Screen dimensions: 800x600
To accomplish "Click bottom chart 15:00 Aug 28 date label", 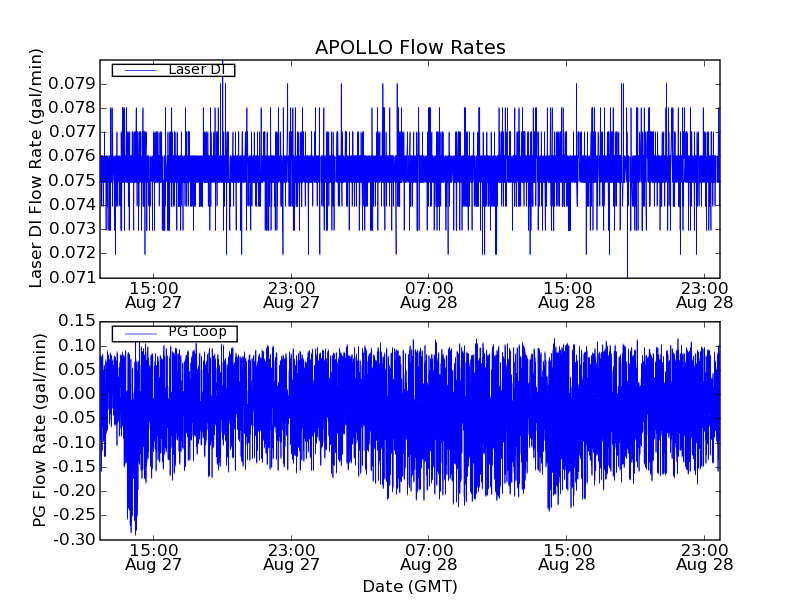I will click(567, 557).
